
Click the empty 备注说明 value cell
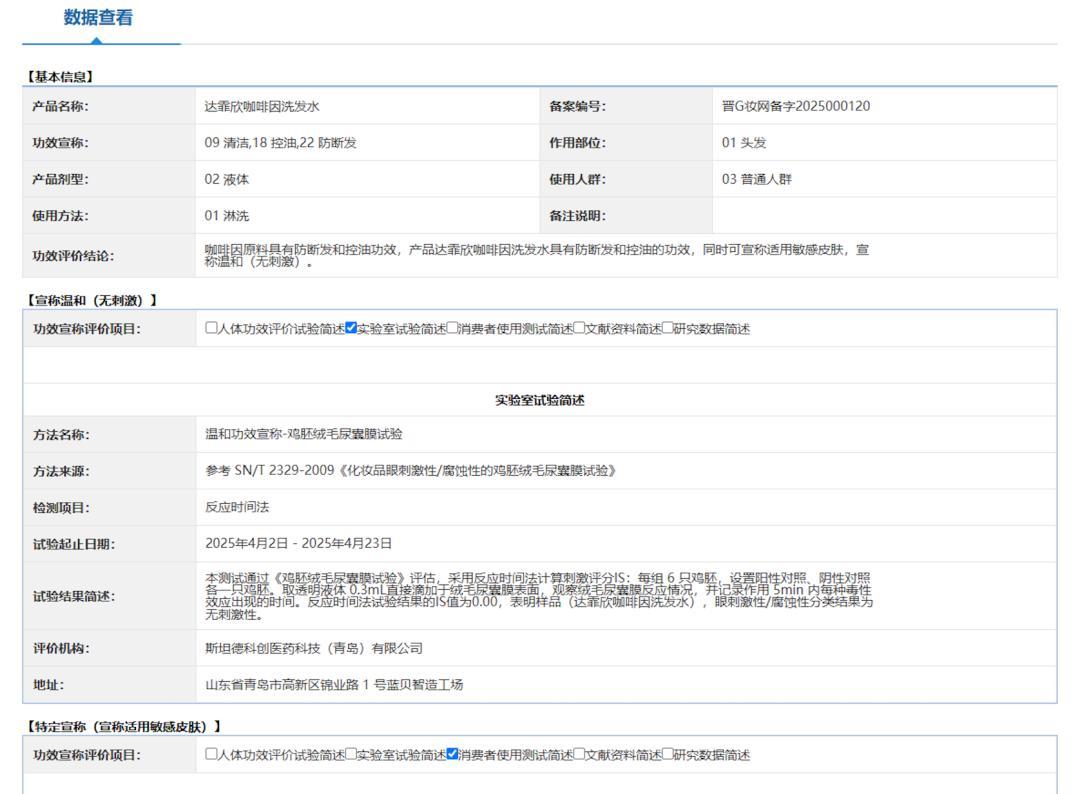pyautogui.click(x=884, y=215)
